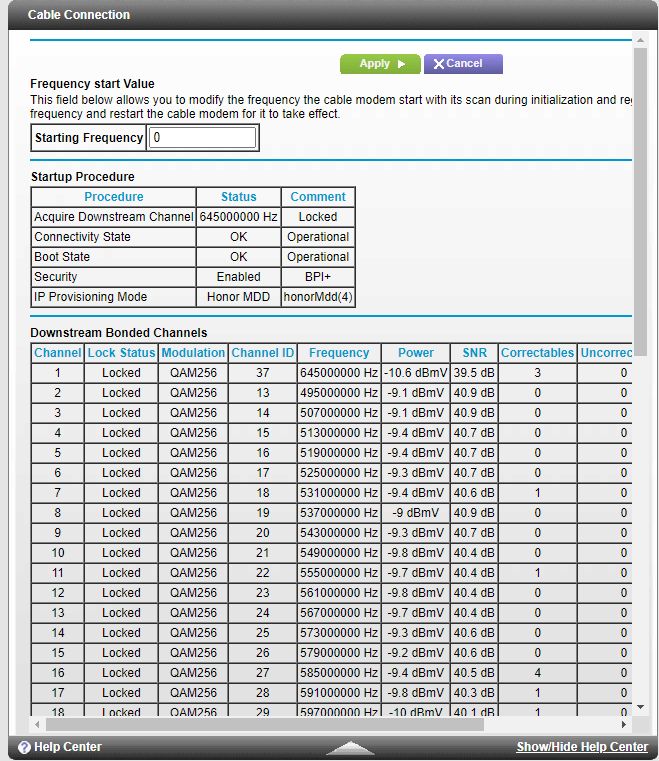Click the Power column header
Viewport: 659px width, 761px height.
(x=416, y=353)
